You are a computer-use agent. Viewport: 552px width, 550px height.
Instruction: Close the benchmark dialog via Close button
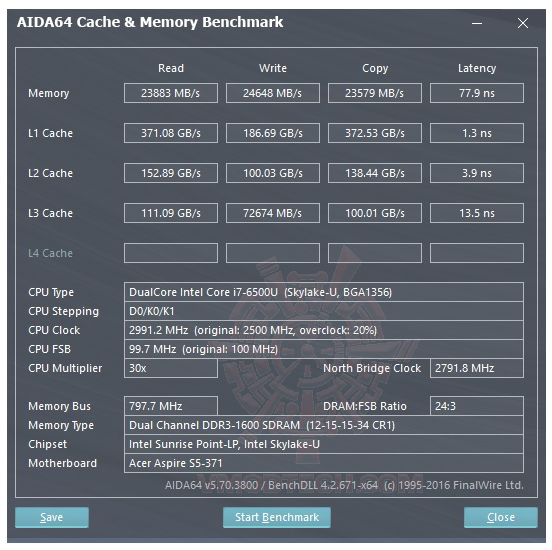tap(501, 517)
